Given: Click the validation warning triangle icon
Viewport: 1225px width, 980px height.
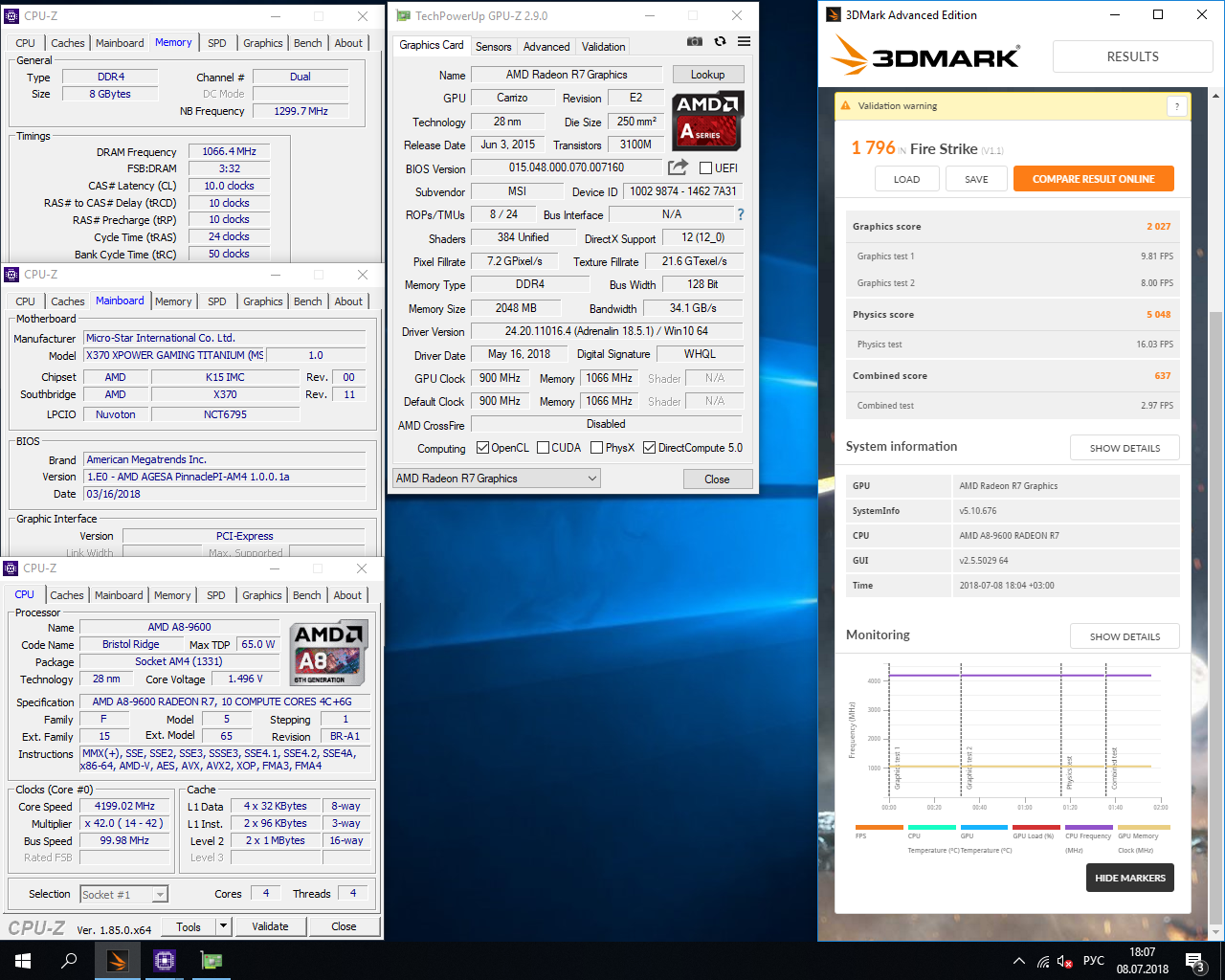Looking at the screenshot, I should (x=845, y=106).
